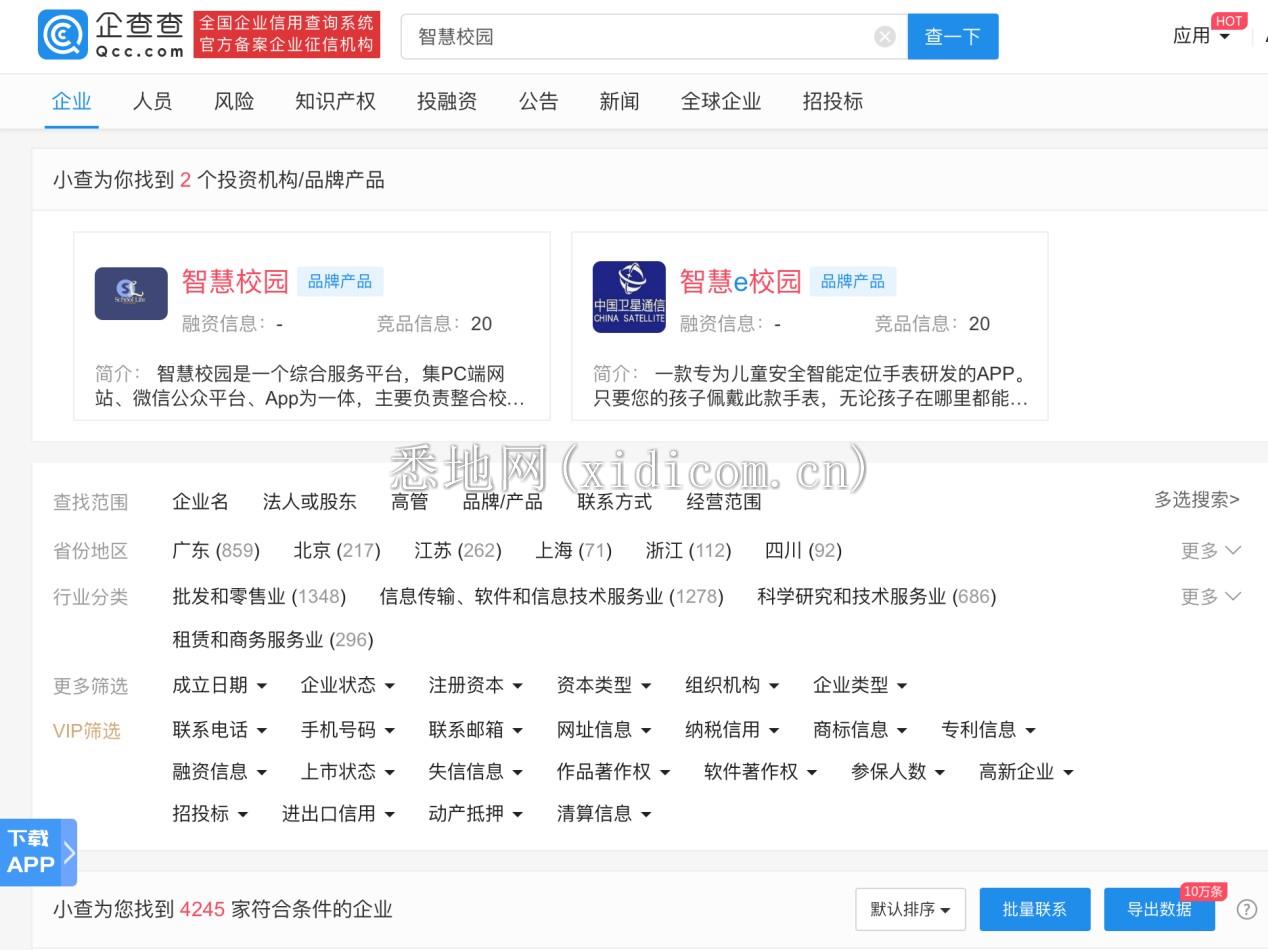This screenshot has height=950, width=1268.
Task: Click the 导出数据 button
Action: click(x=1160, y=909)
